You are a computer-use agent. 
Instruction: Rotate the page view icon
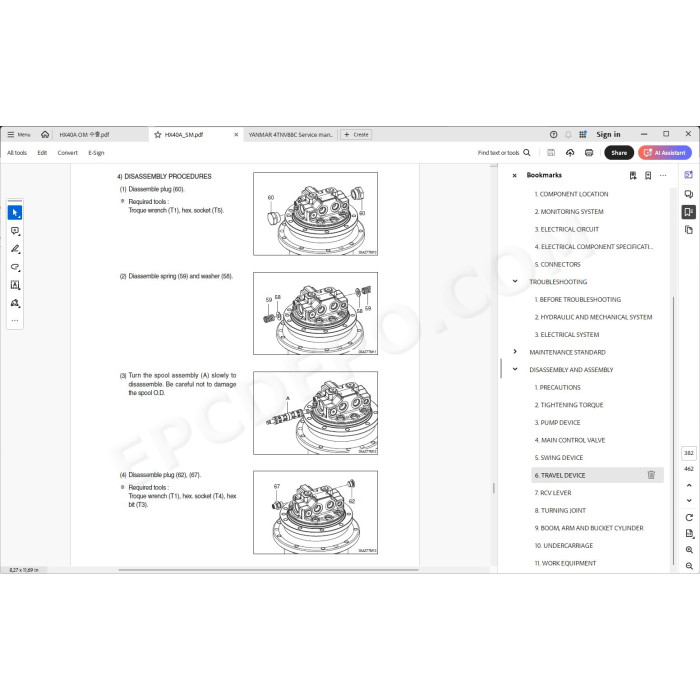(x=689, y=517)
